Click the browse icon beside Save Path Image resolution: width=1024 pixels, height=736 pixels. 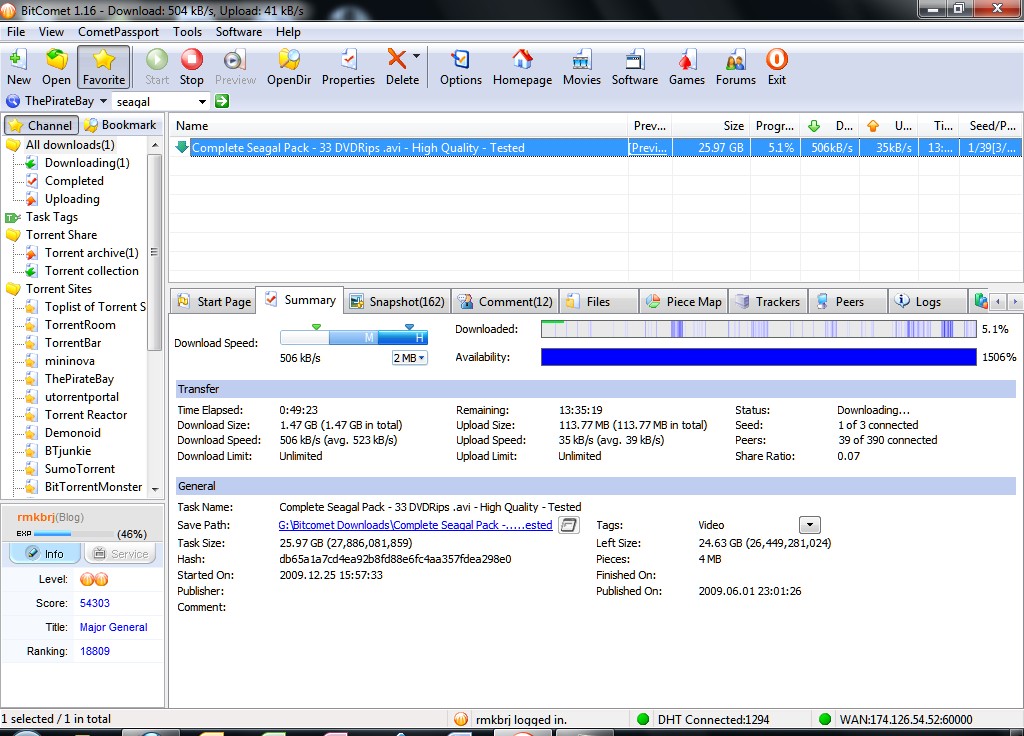point(569,525)
